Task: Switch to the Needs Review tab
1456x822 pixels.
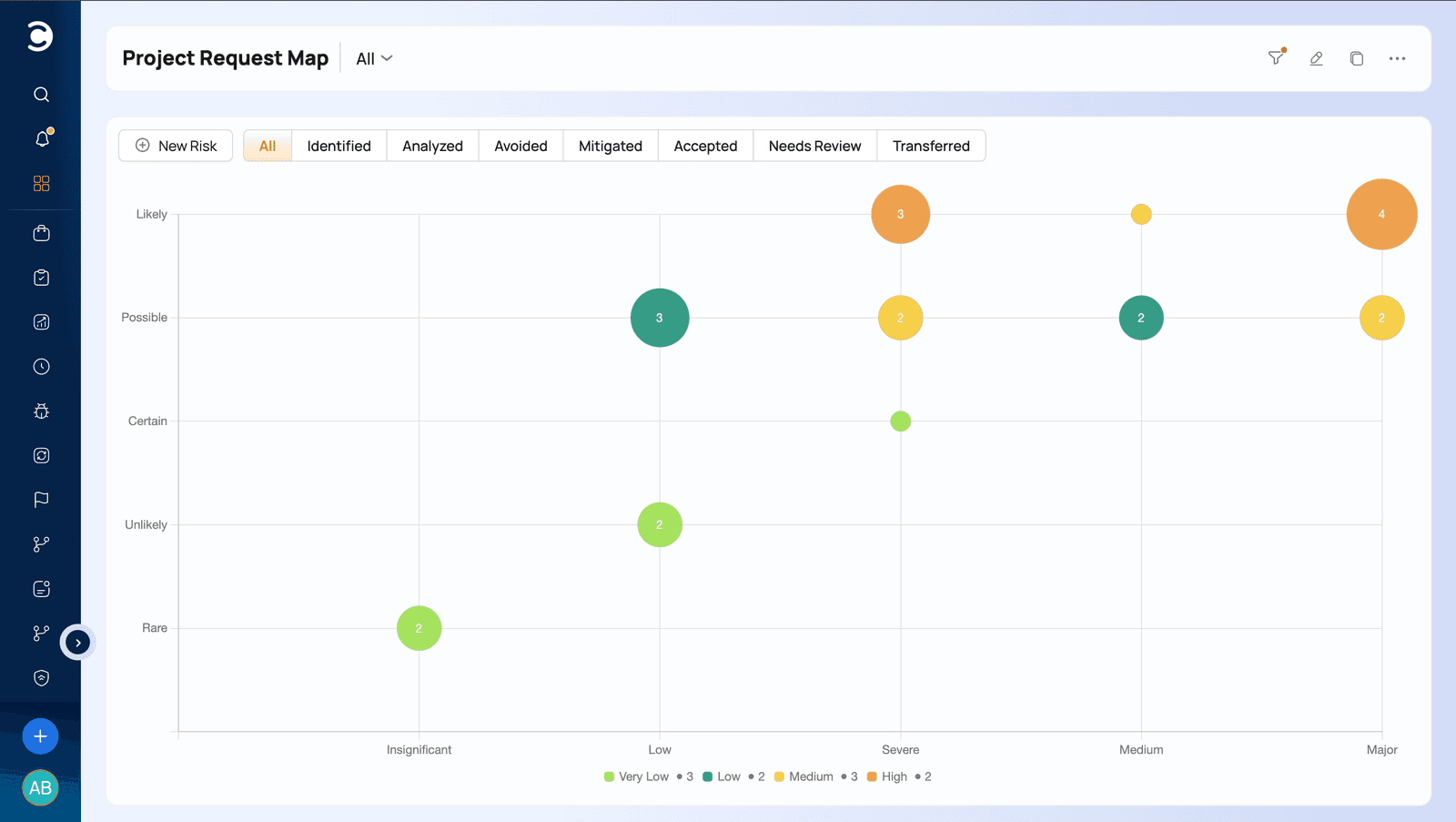Action: coord(814,146)
